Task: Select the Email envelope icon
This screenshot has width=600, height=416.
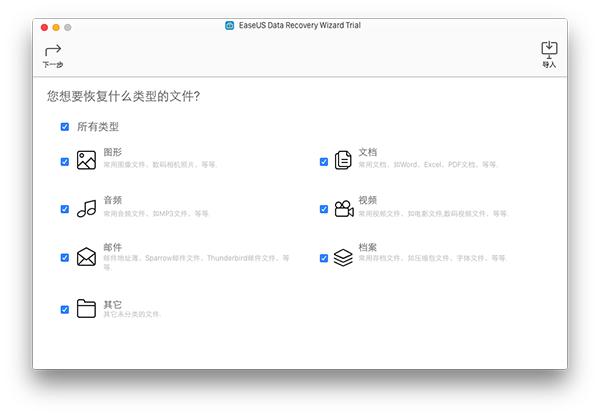Action: click(86, 257)
